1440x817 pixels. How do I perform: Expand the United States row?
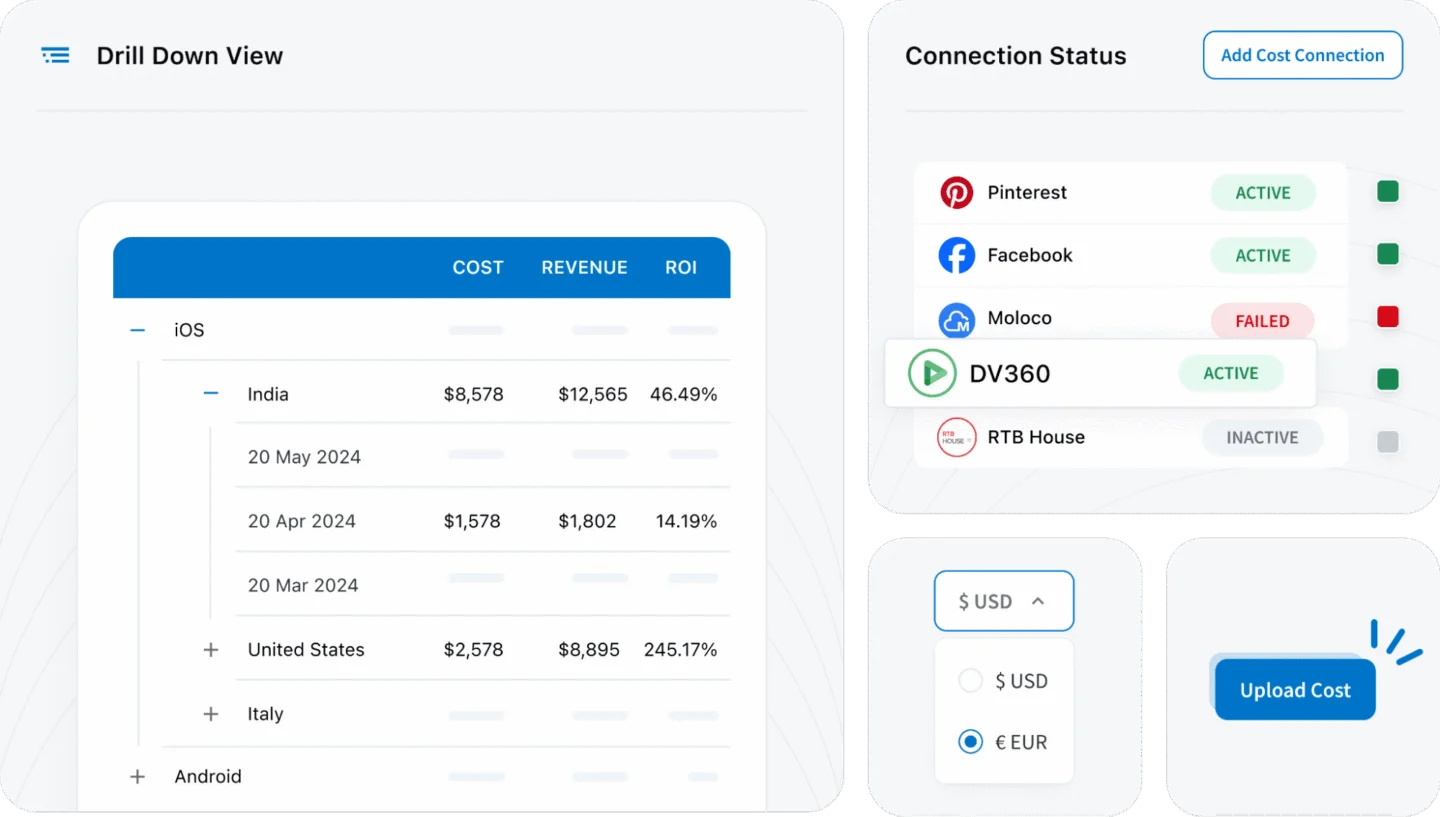(x=210, y=649)
